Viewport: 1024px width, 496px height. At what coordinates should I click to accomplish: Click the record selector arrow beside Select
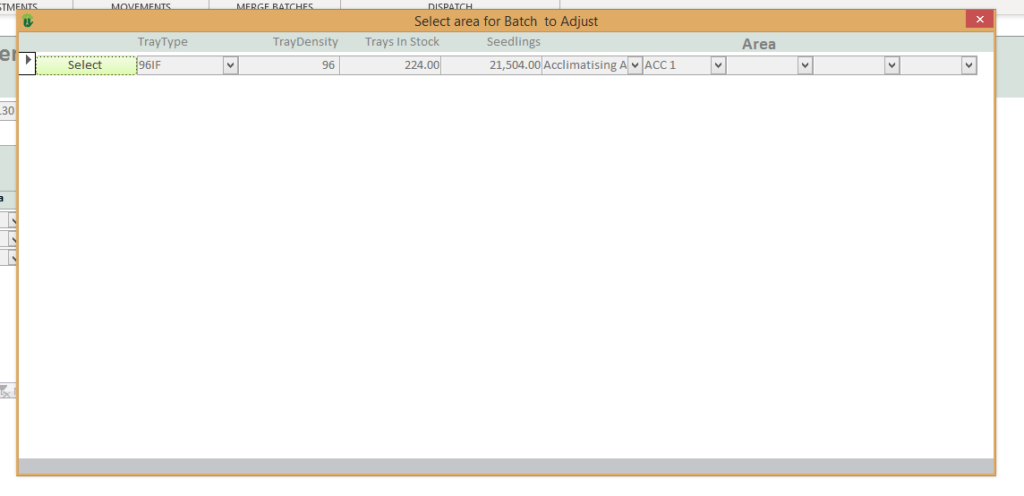point(27,62)
